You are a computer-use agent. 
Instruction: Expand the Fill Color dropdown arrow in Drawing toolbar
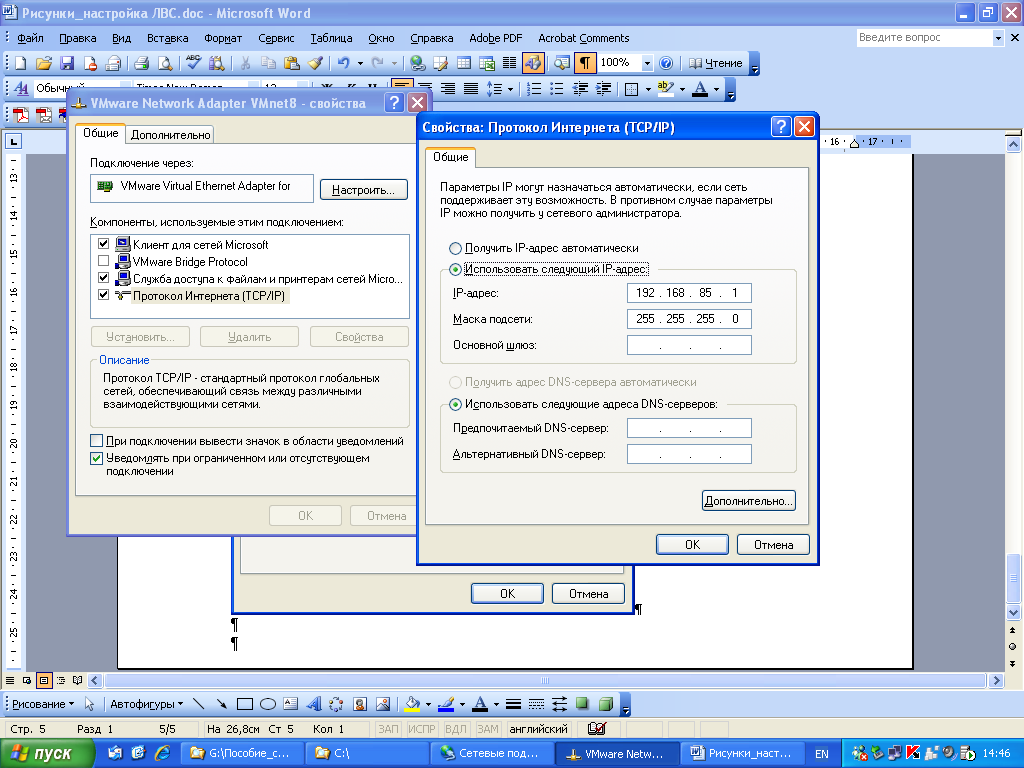pyautogui.click(x=428, y=704)
